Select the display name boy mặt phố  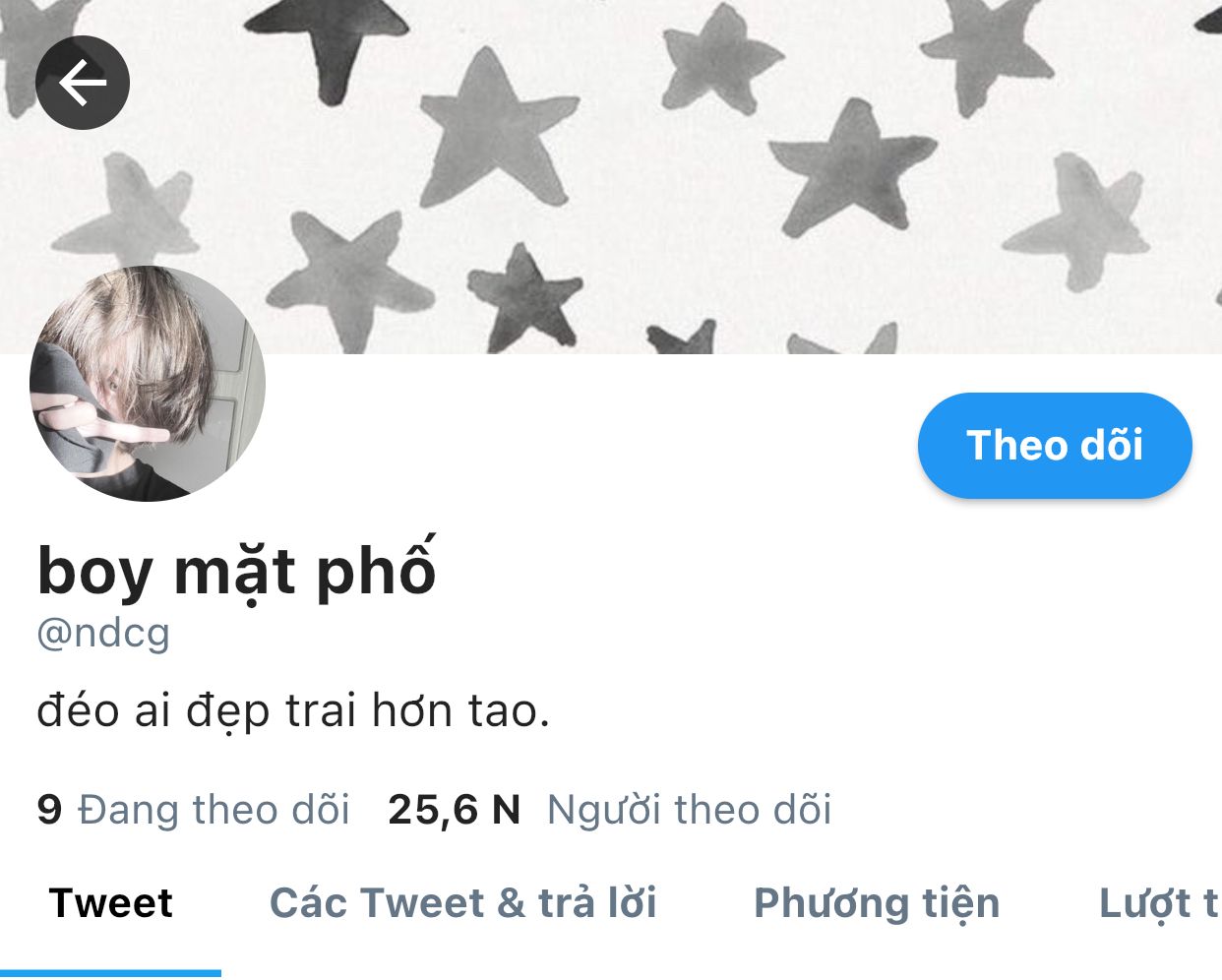pyautogui.click(x=236, y=571)
